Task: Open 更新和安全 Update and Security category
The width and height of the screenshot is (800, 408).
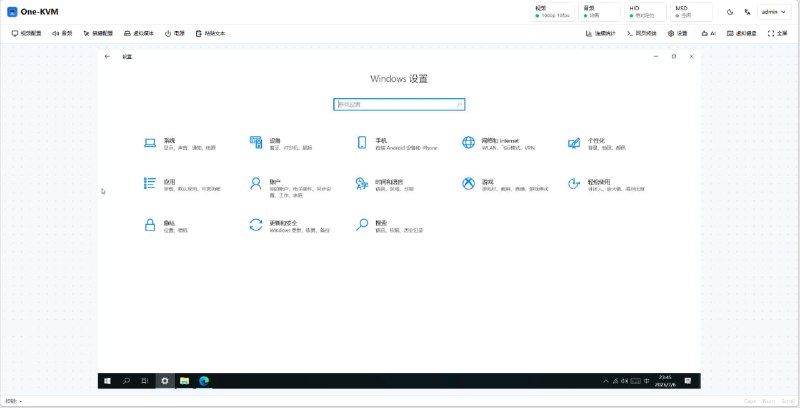Action: click(289, 226)
